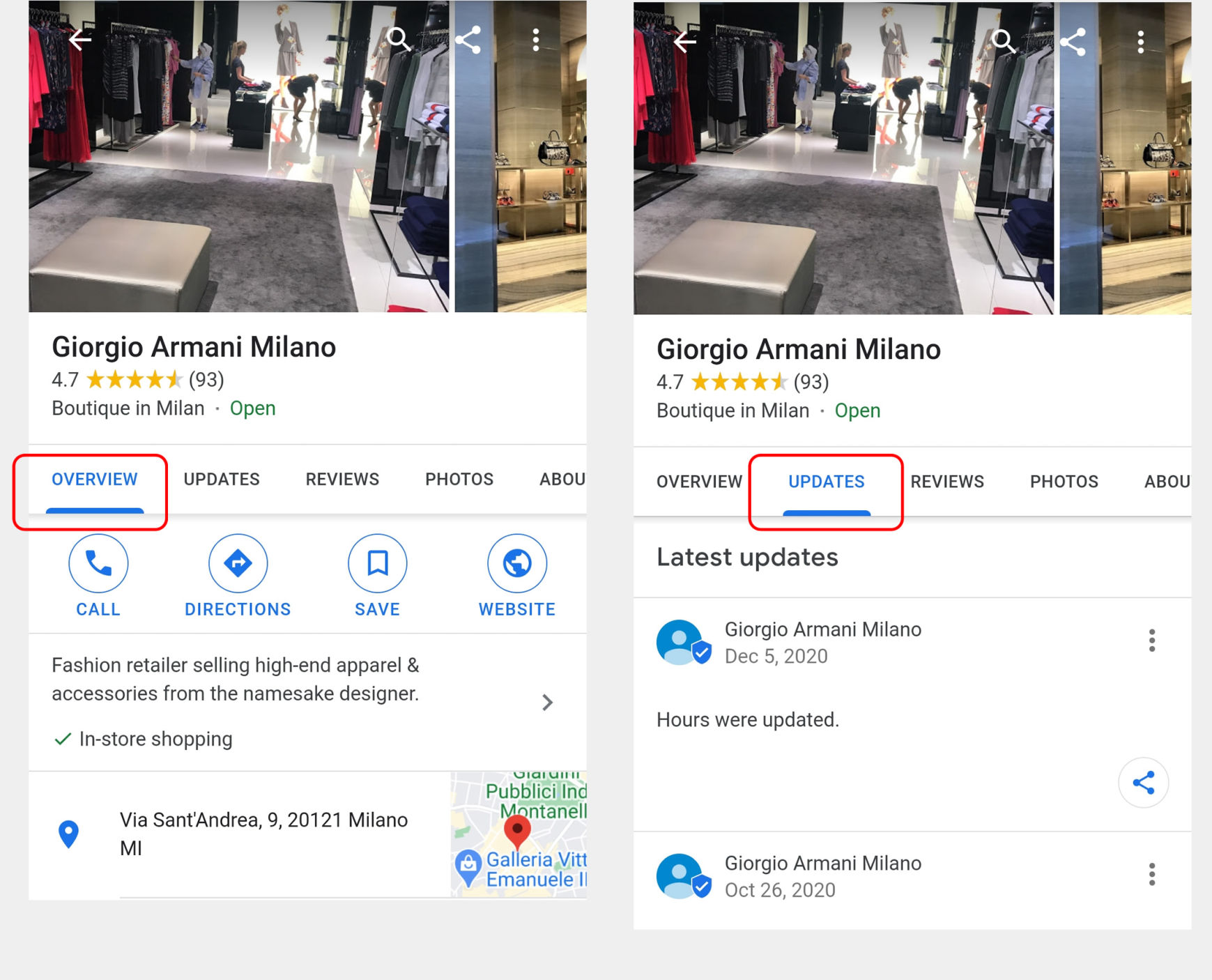Image resolution: width=1212 pixels, height=980 pixels.
Task: Tap Giorgio Armani Milano title in right screen
Action: [799, 349]
